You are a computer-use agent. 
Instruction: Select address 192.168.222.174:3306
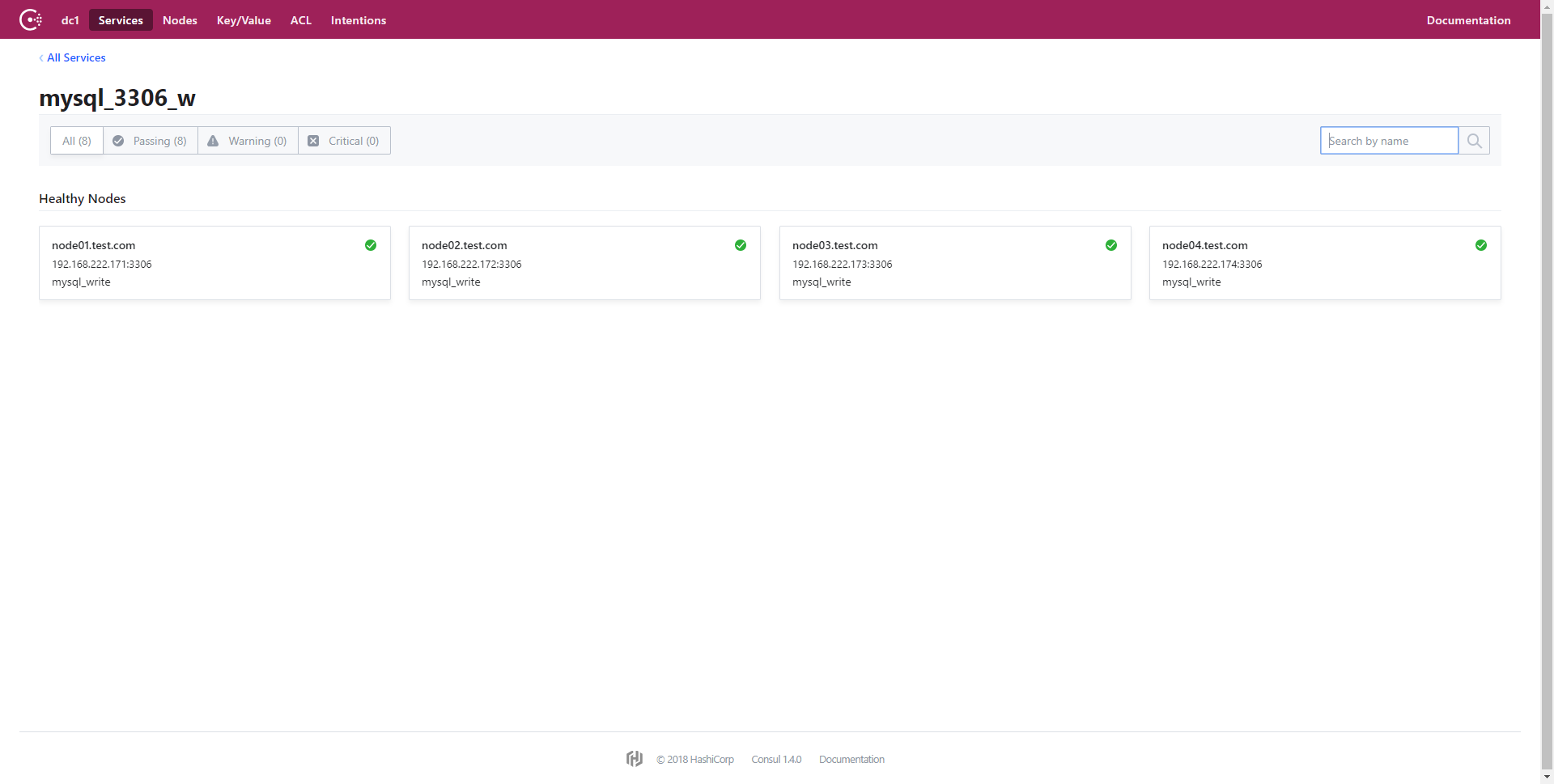point(1212,265)
